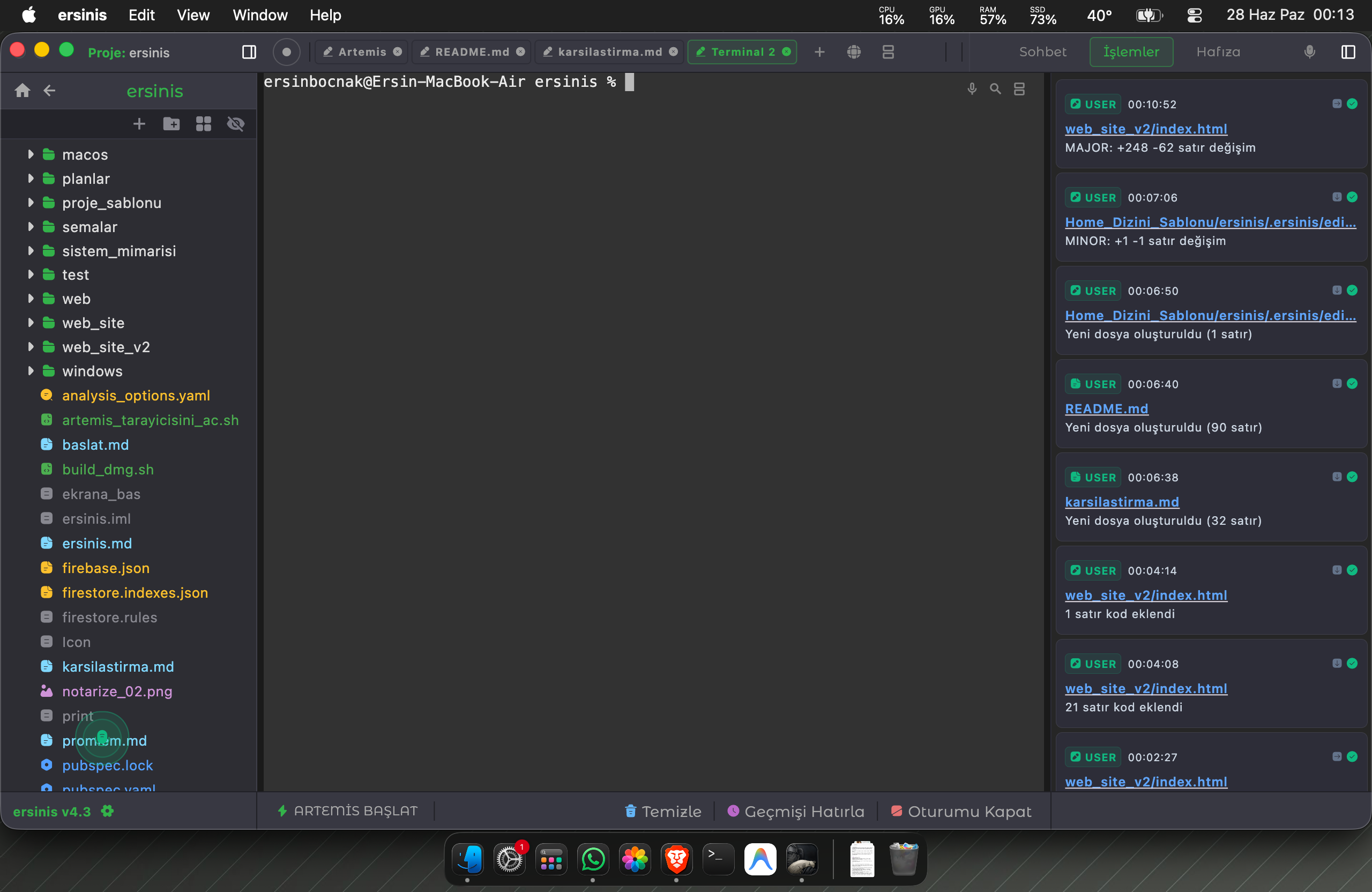Expand the web_site_v2 folder
The width and height of the screenshot is (1372, 892).
[31, 346]
